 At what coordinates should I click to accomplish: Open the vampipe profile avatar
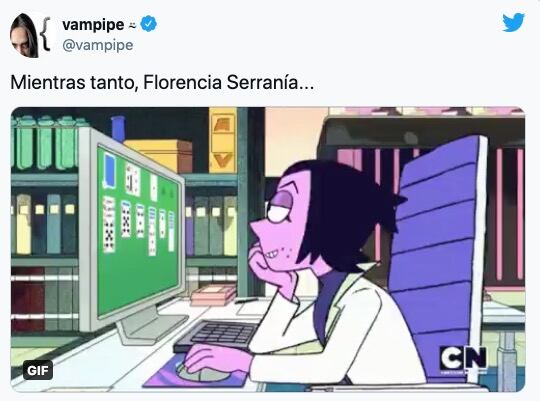pos(23,35)
